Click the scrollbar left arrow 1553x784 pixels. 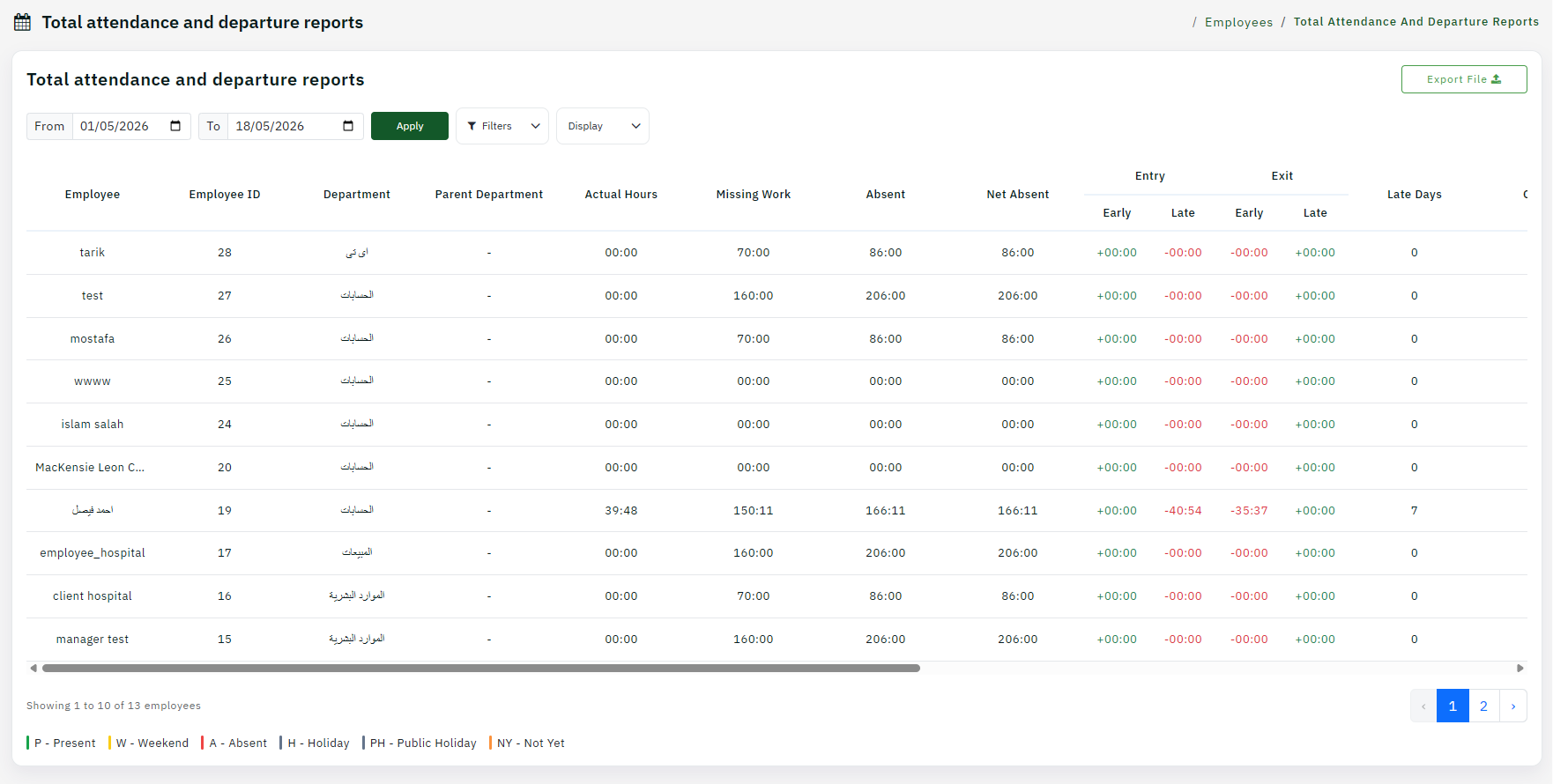click(33, 668)
